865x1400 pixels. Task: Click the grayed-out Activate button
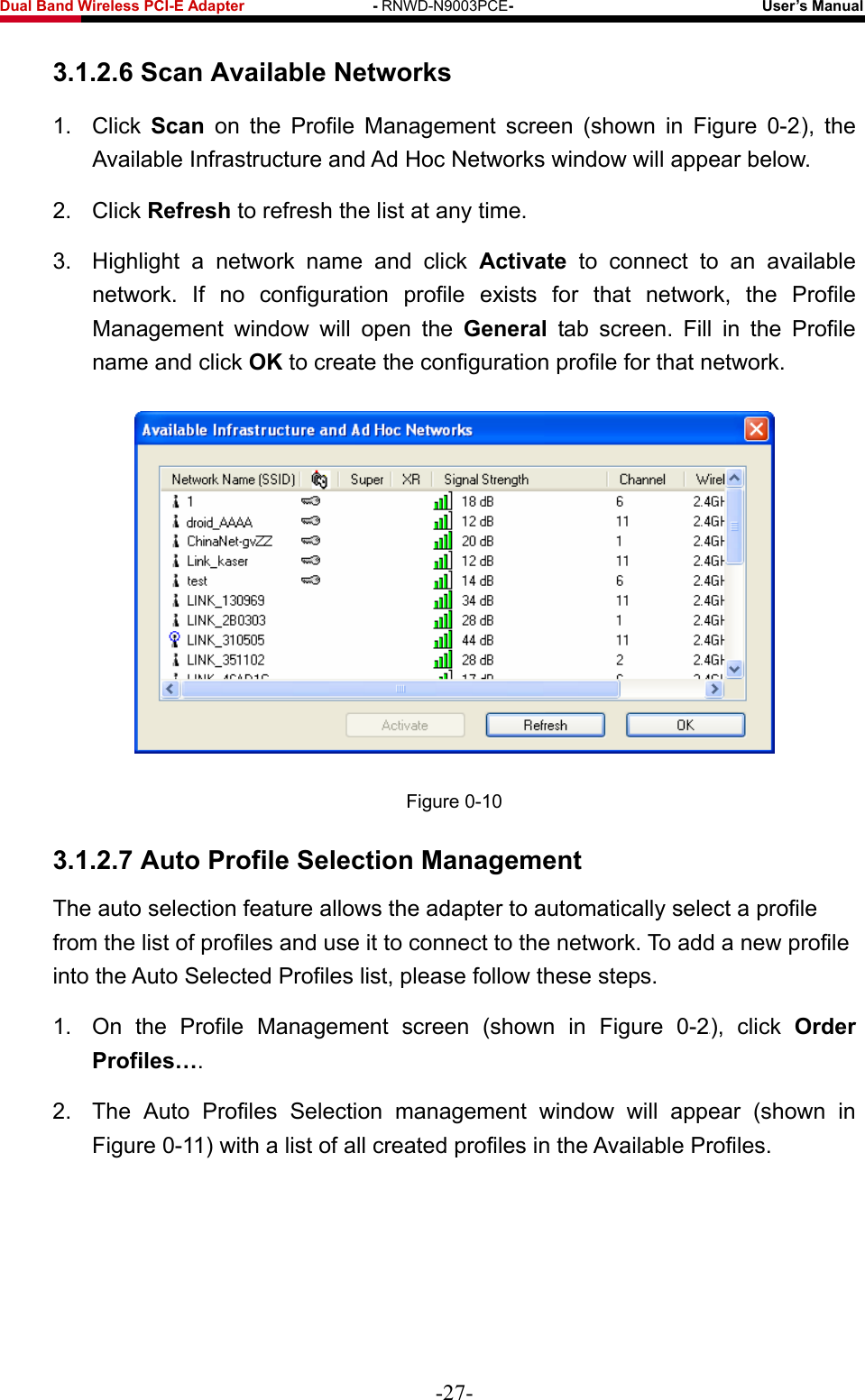405,725
